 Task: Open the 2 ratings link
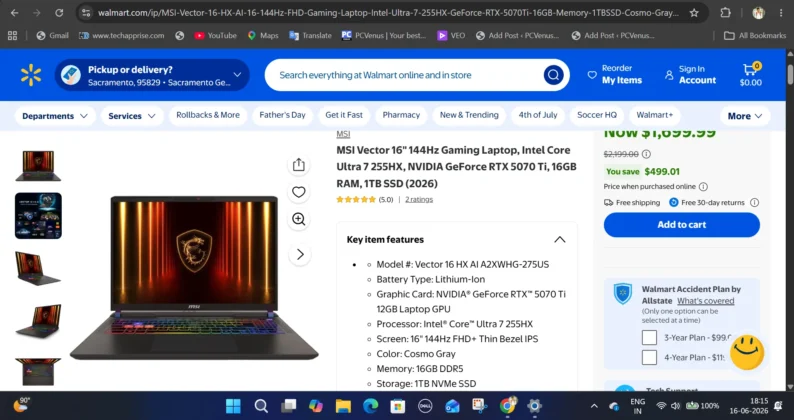coord(419,200)
